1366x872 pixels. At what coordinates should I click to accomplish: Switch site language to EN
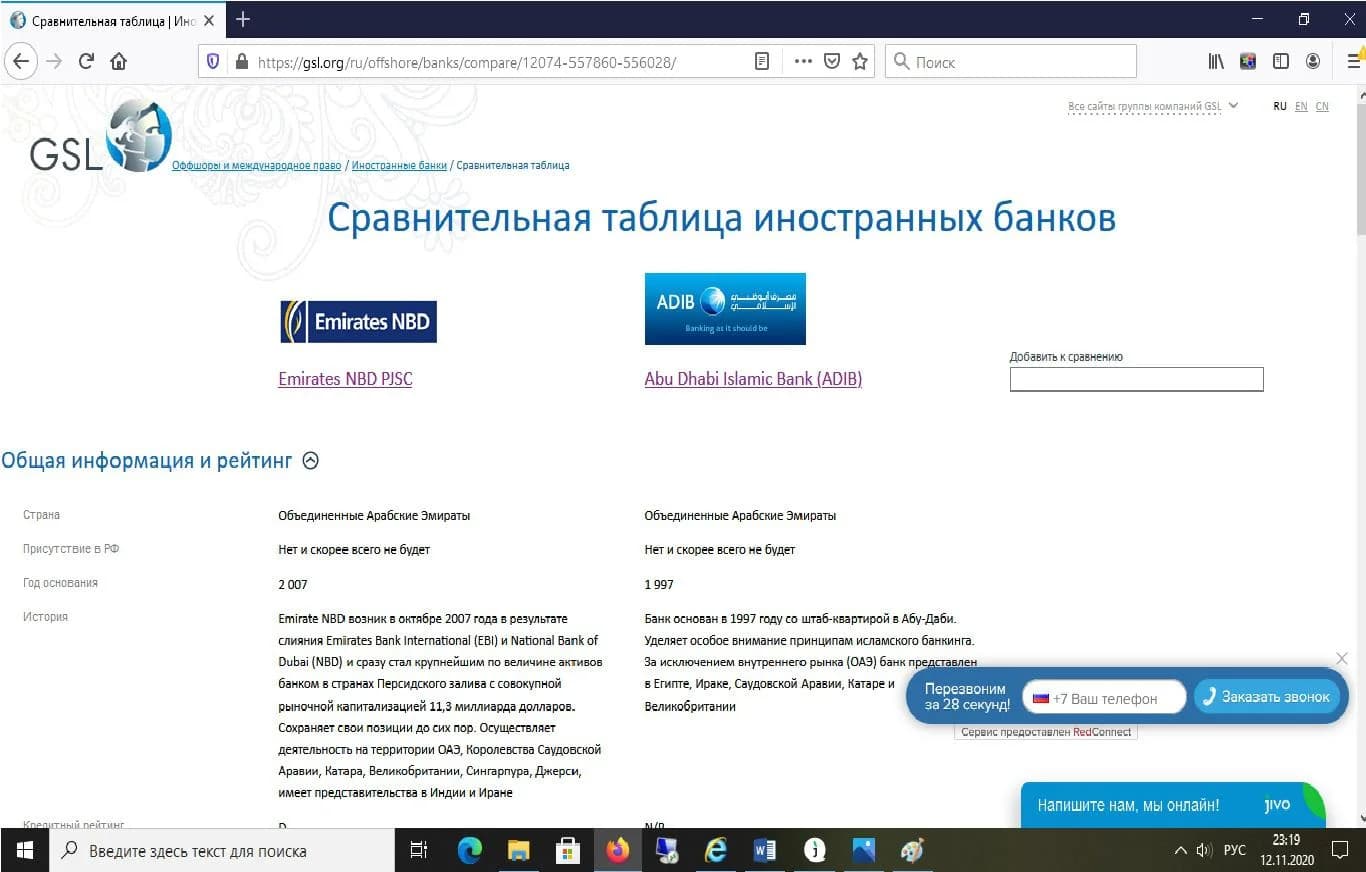tap(1301, 106)
